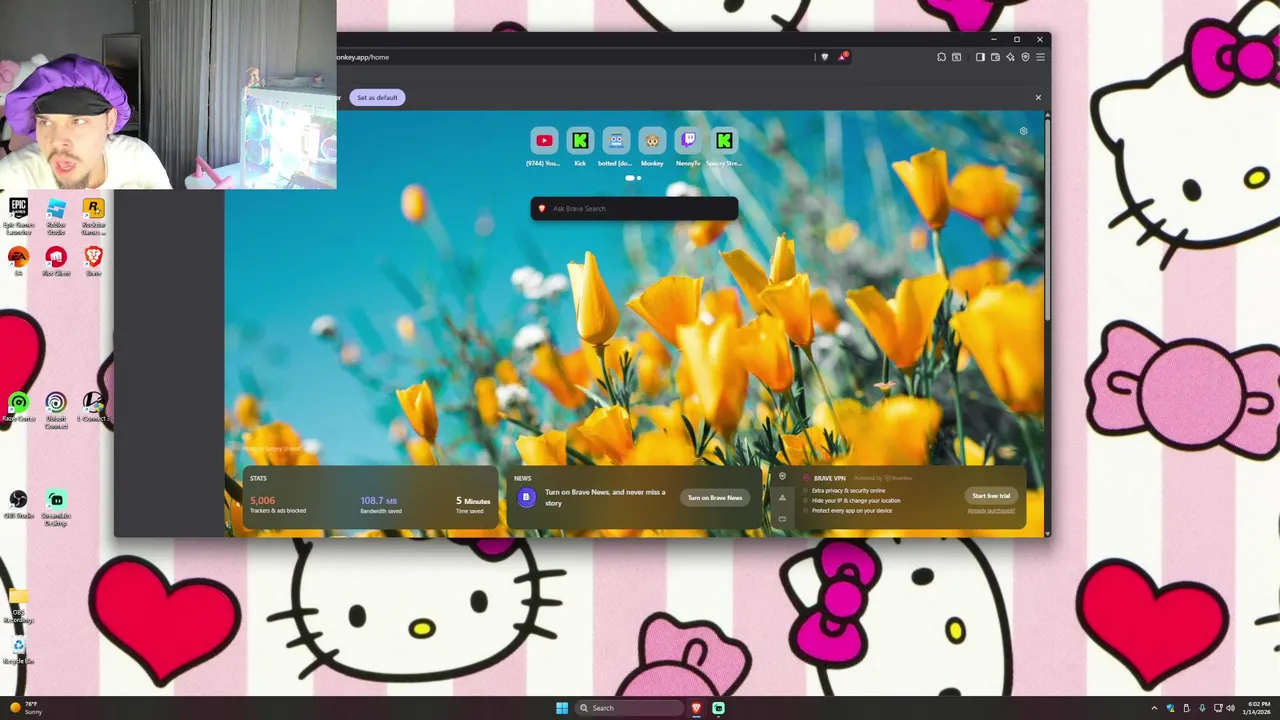This screenshot has height=720, width=1280.
Task: Click the Streamlabs icon on the taskbar
Action: point(718,708)
